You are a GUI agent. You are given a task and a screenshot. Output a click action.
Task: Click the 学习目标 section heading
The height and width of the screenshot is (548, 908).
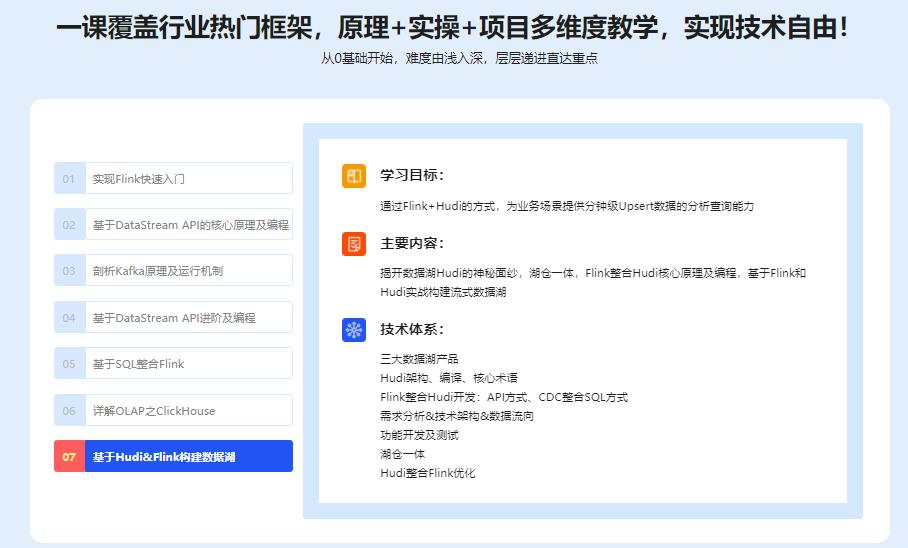(x=412, y=176)
